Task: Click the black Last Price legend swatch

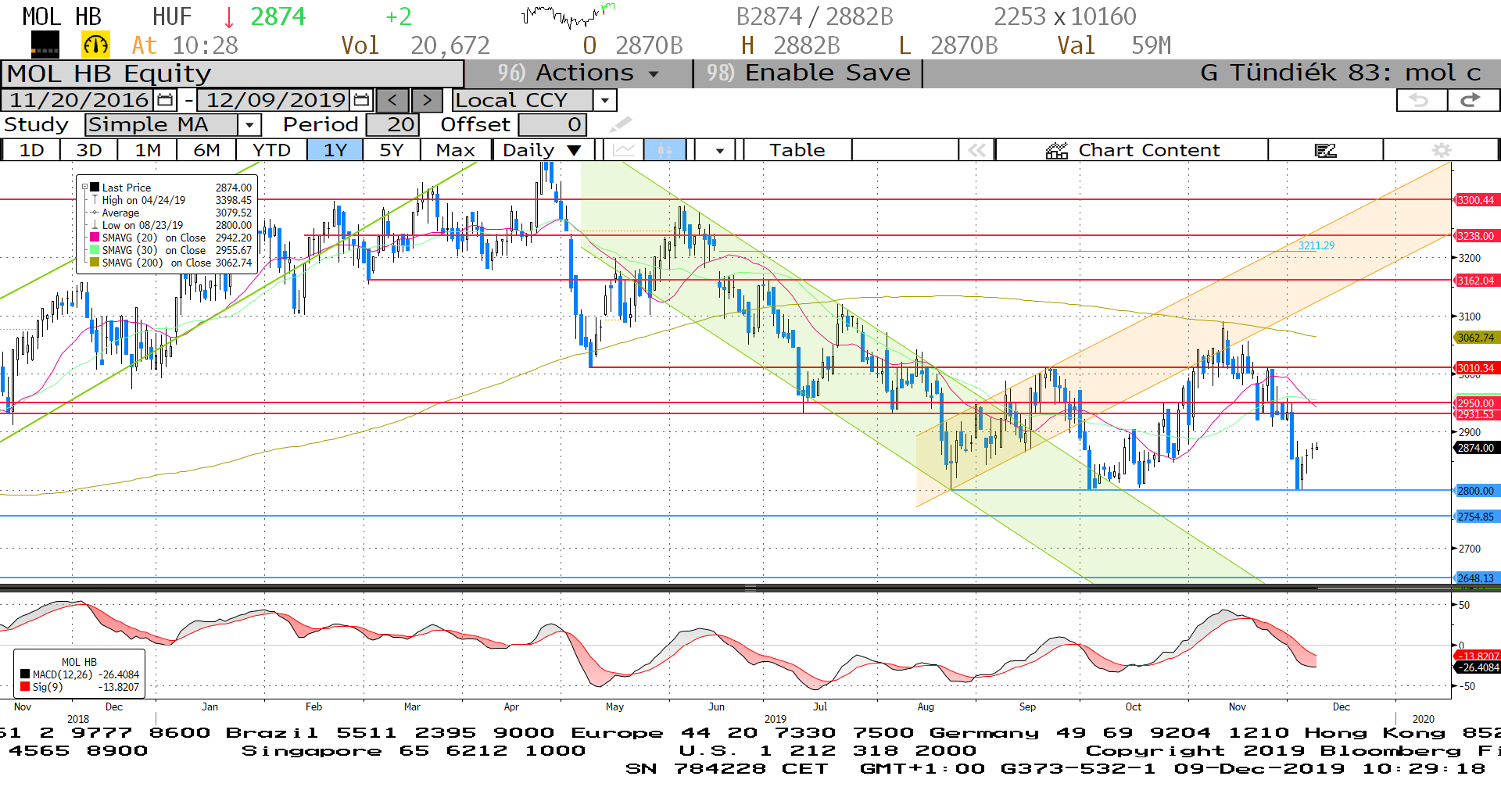Action: tap(95, 188)
